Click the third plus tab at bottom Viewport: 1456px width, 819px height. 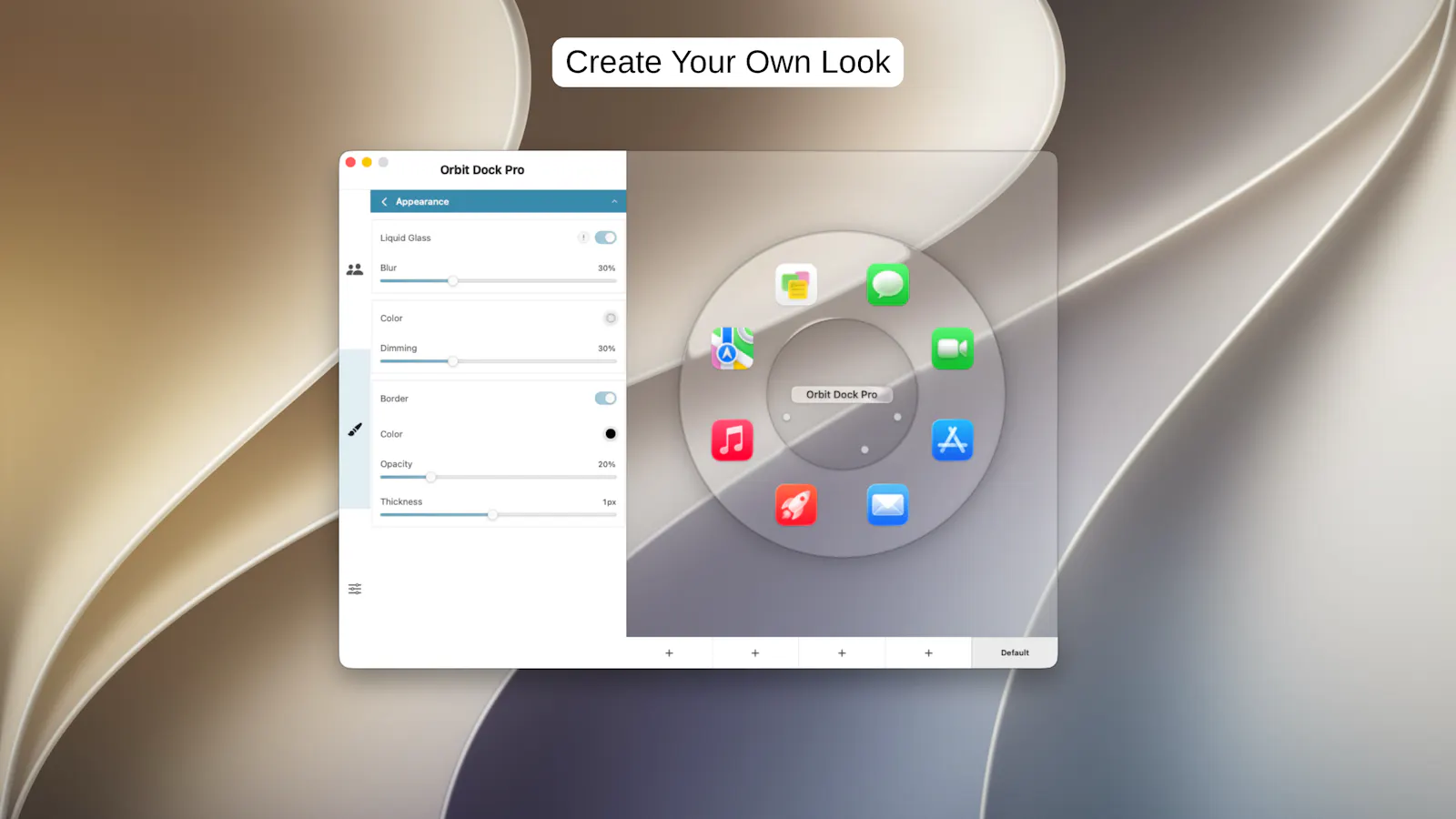click(842, 653)
